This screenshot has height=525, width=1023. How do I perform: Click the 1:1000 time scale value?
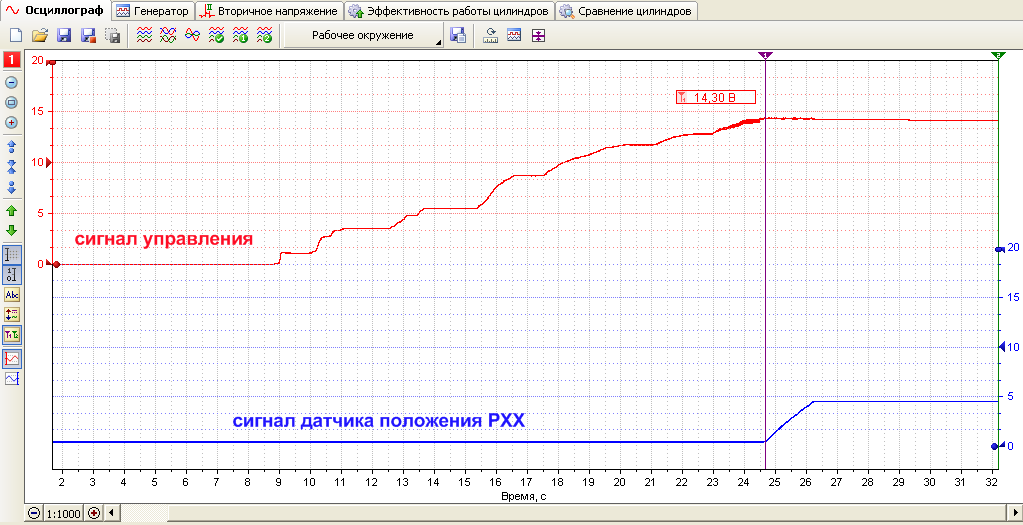(64, 514)
